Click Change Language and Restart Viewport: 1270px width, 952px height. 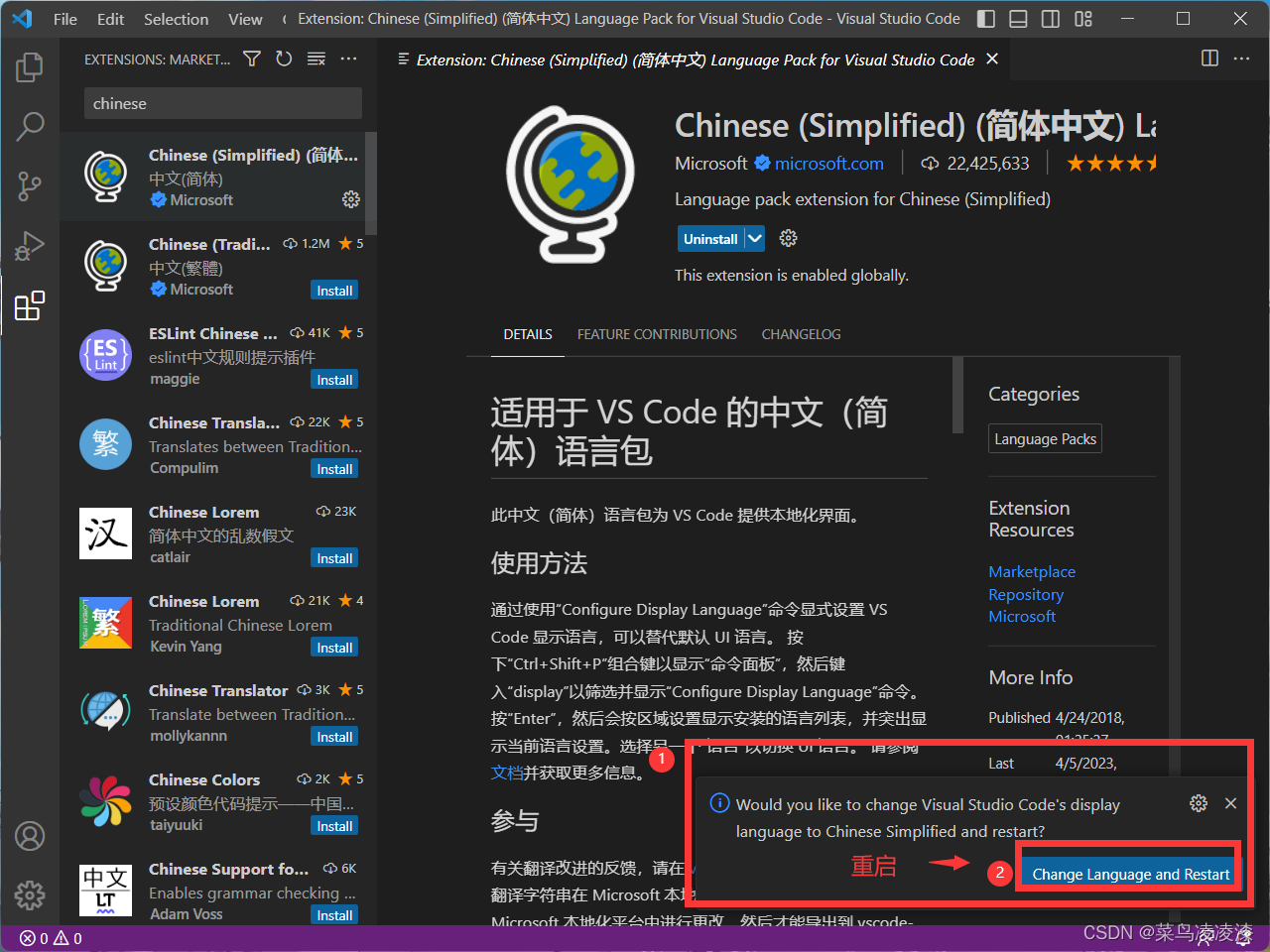(x=1130, y=874)
